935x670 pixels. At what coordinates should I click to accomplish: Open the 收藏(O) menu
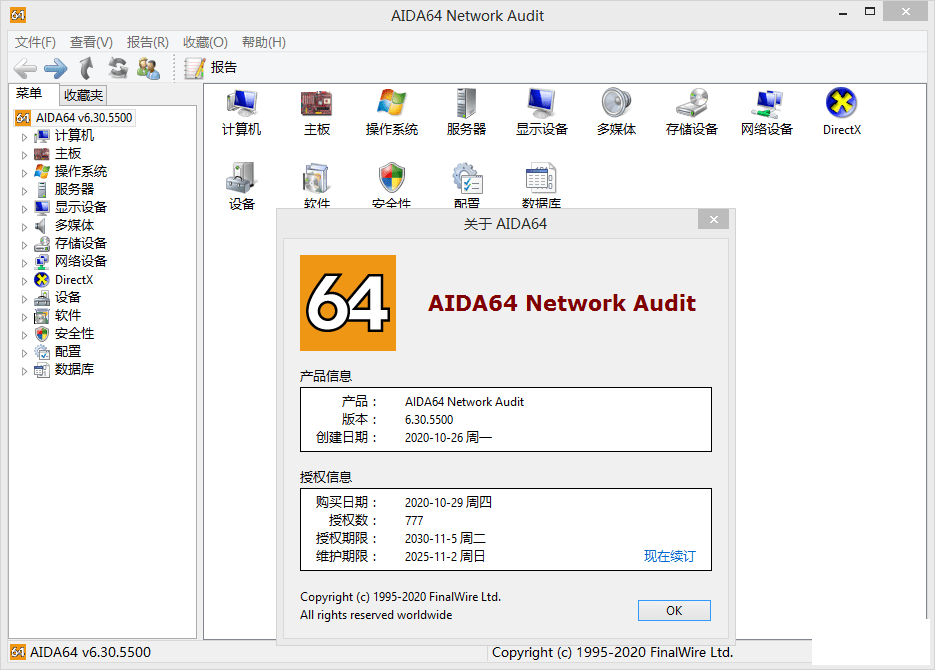(x=205, y=42)
